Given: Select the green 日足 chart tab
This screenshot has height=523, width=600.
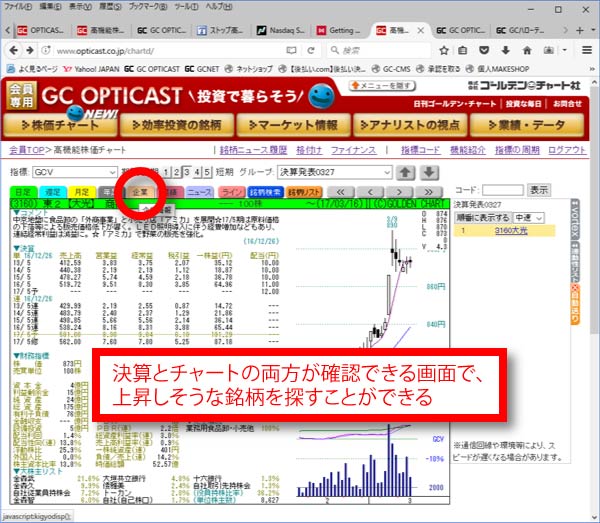Looking at the screenshot, I should [24, 192].
